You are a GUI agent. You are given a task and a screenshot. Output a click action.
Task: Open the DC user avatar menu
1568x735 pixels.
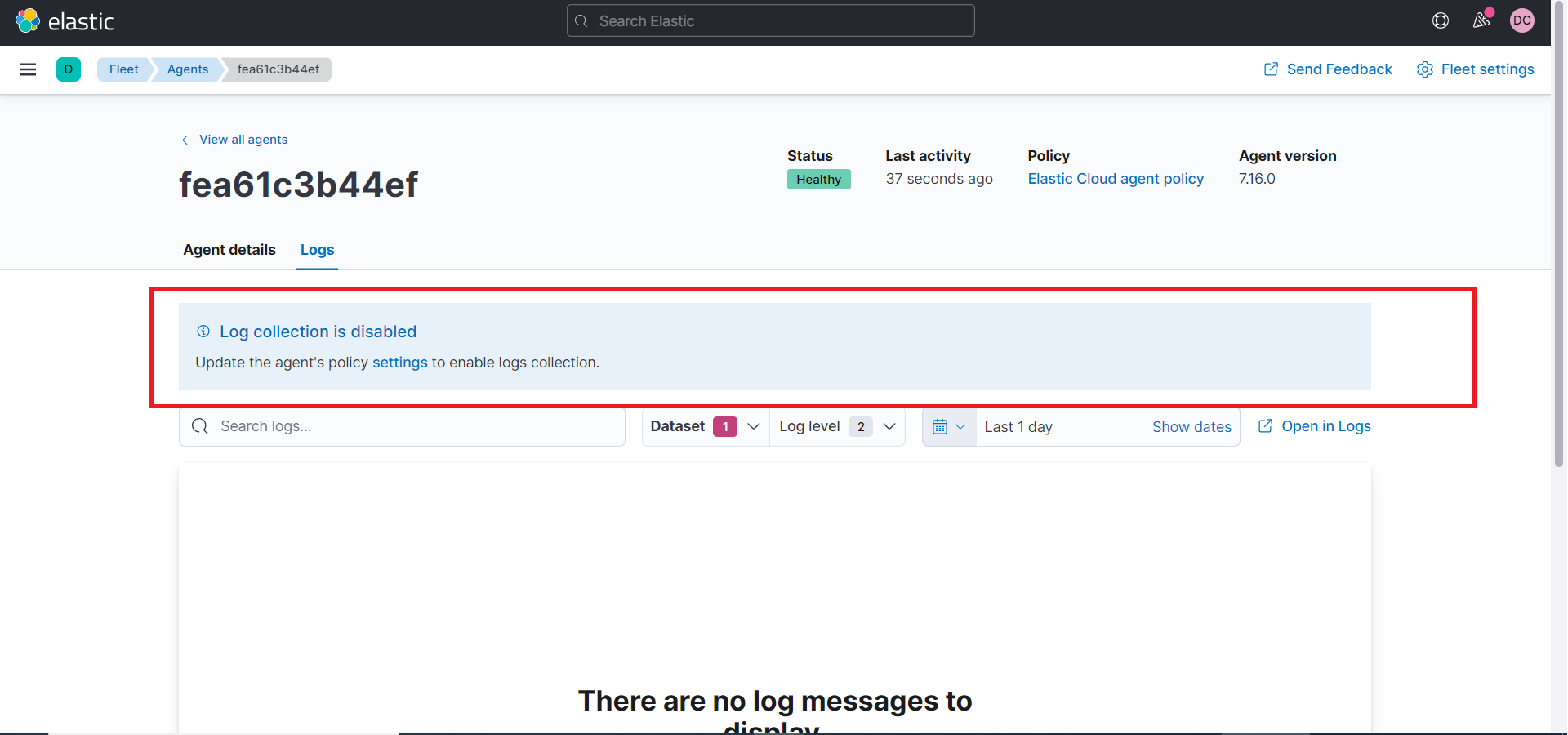coord(1522,20)
